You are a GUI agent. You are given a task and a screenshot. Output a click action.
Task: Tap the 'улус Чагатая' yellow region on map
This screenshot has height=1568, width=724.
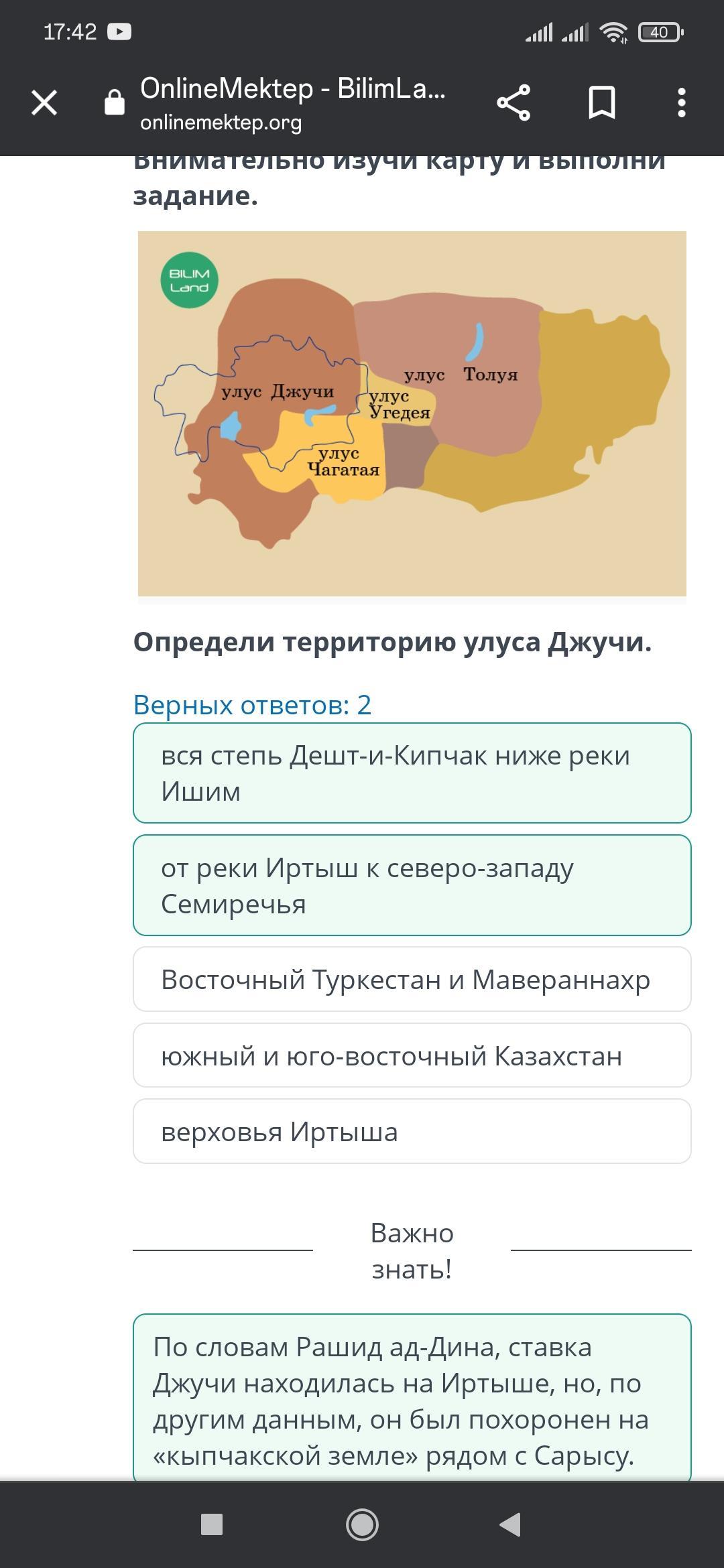pos(343,462)
